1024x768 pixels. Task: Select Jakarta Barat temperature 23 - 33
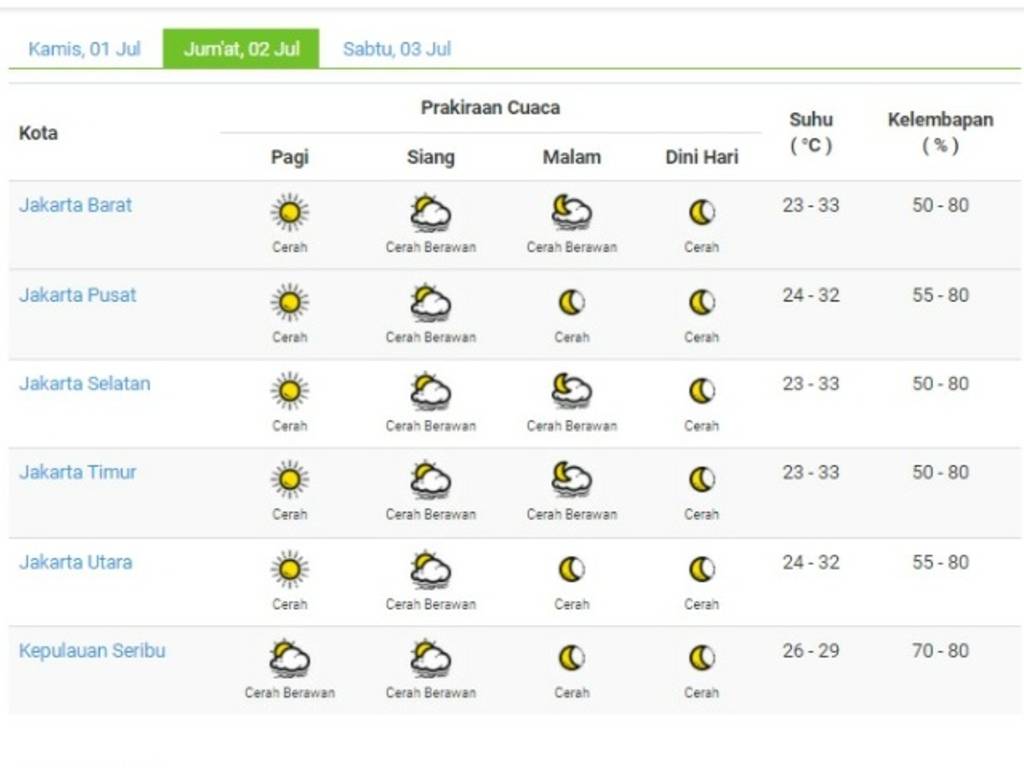coord(811,205)
